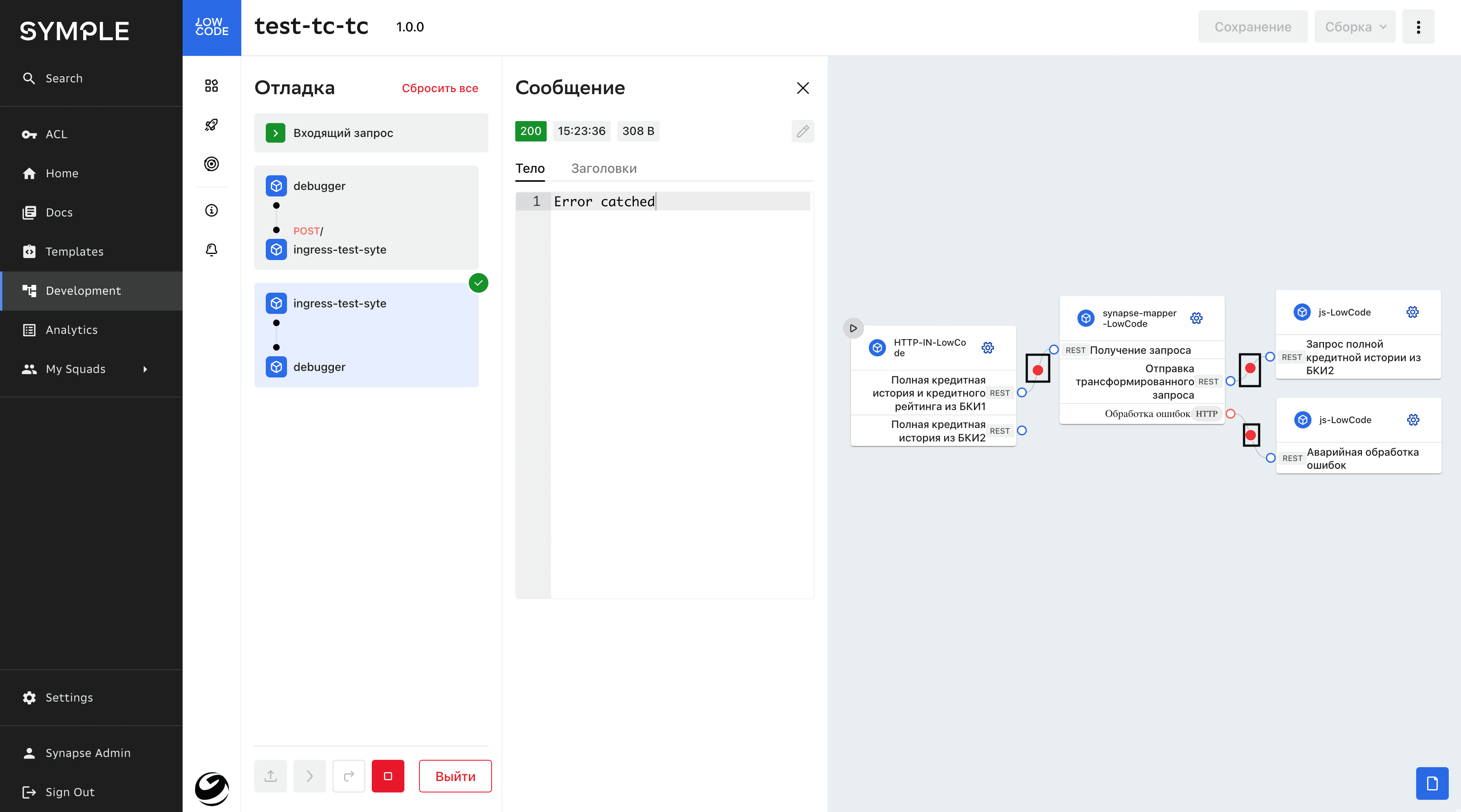The image size is (1461, 812).
Task: Switch to the Заголовки tab
Action: point(603,168)
